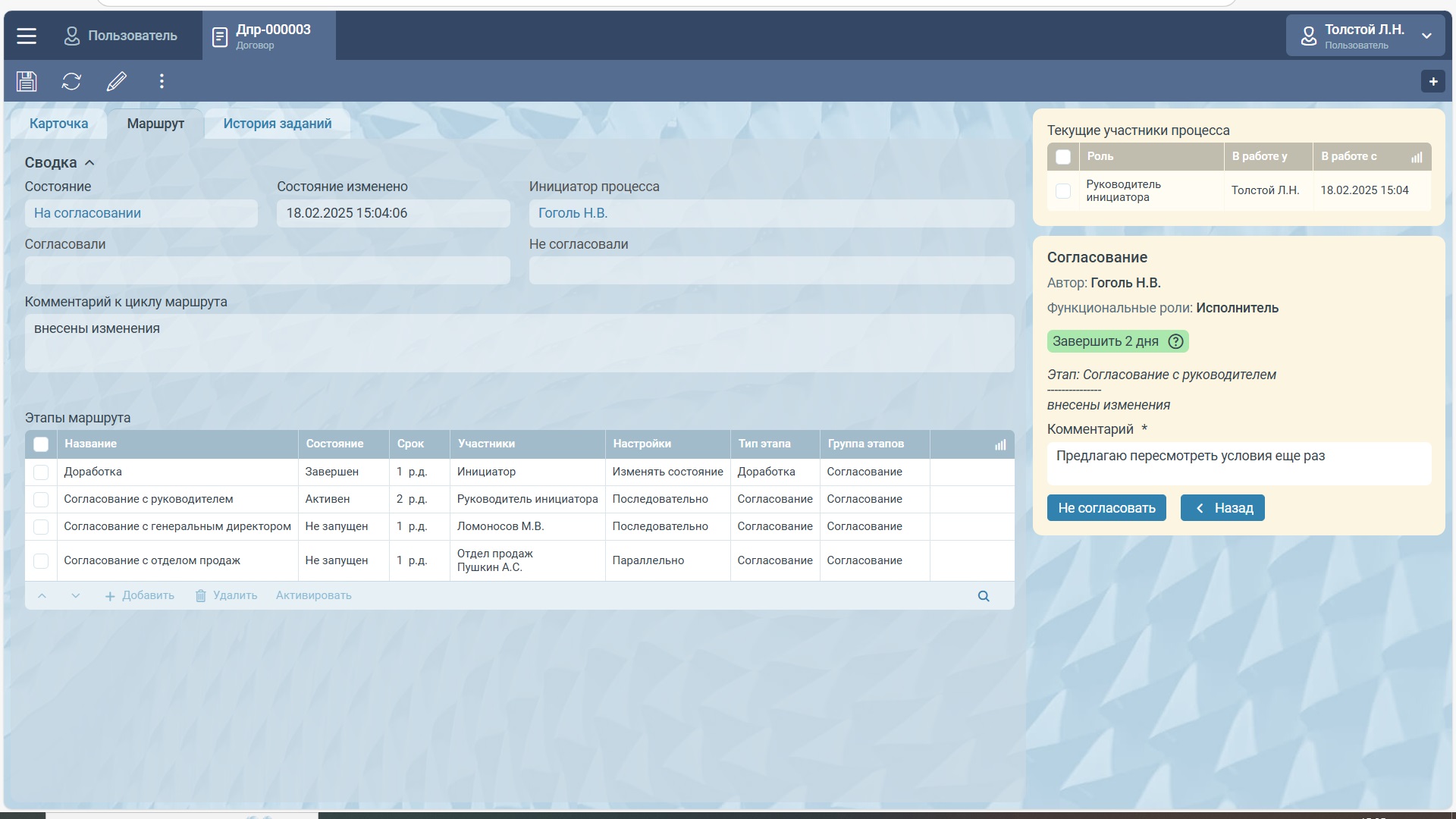Click the Гоголь Н.В. initiator link

click(x=573, y=213)
